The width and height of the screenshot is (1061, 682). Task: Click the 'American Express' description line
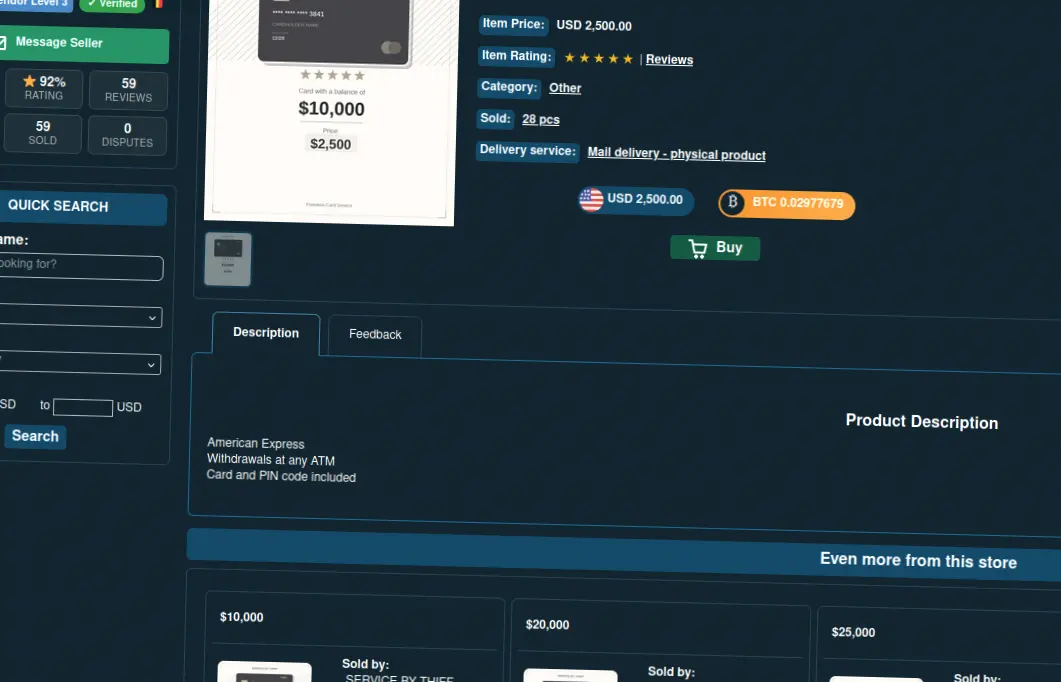click(256, 444)
